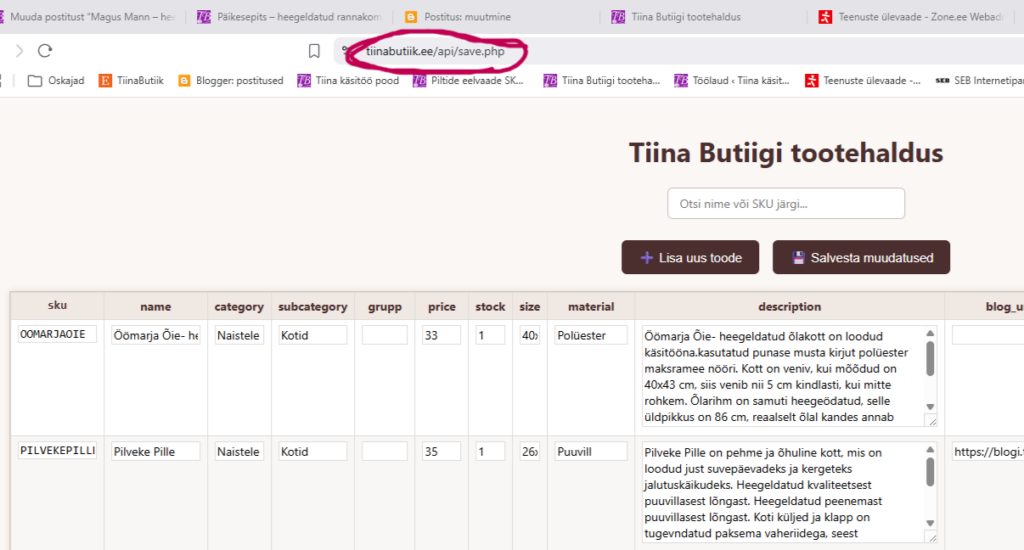Edit the OOMARJAOIE sku field
The width and height of the screenshot is (1024, 550).
(x=57, y=334)
